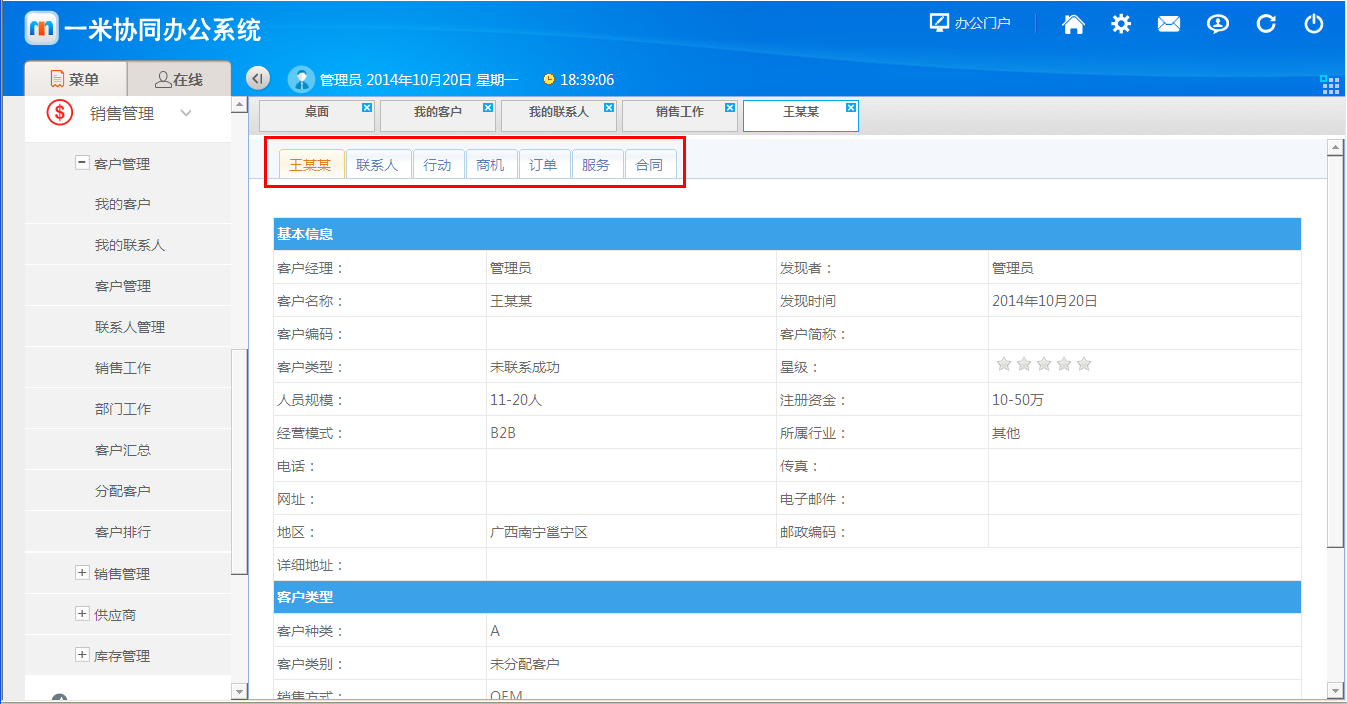Click sidebar scrollbar down arrow
Image resolution: width=1347 pixels, height=704 pixels.
(239, 691)
